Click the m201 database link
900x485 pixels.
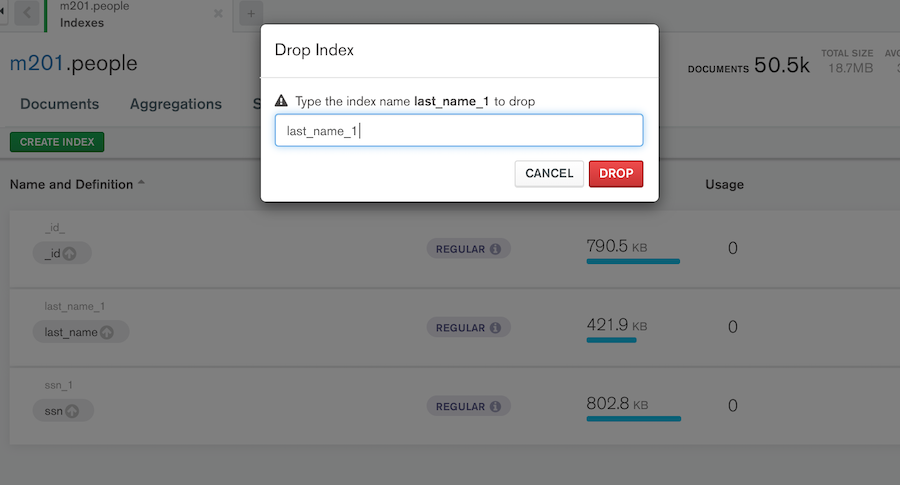36,63
